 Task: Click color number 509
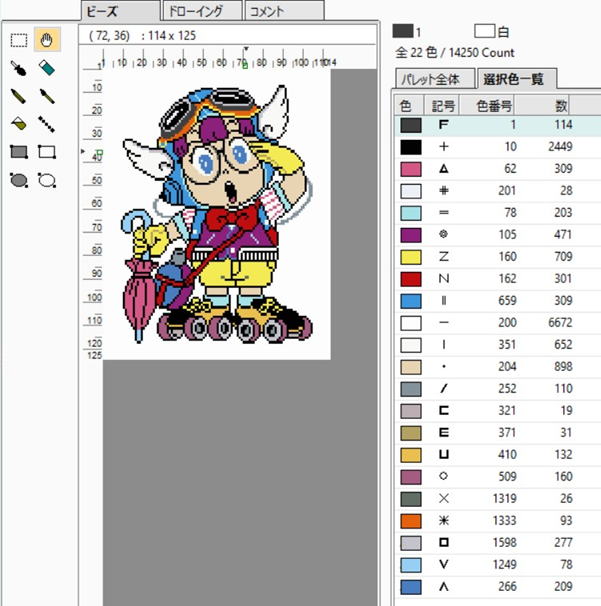tap(507, 477)
